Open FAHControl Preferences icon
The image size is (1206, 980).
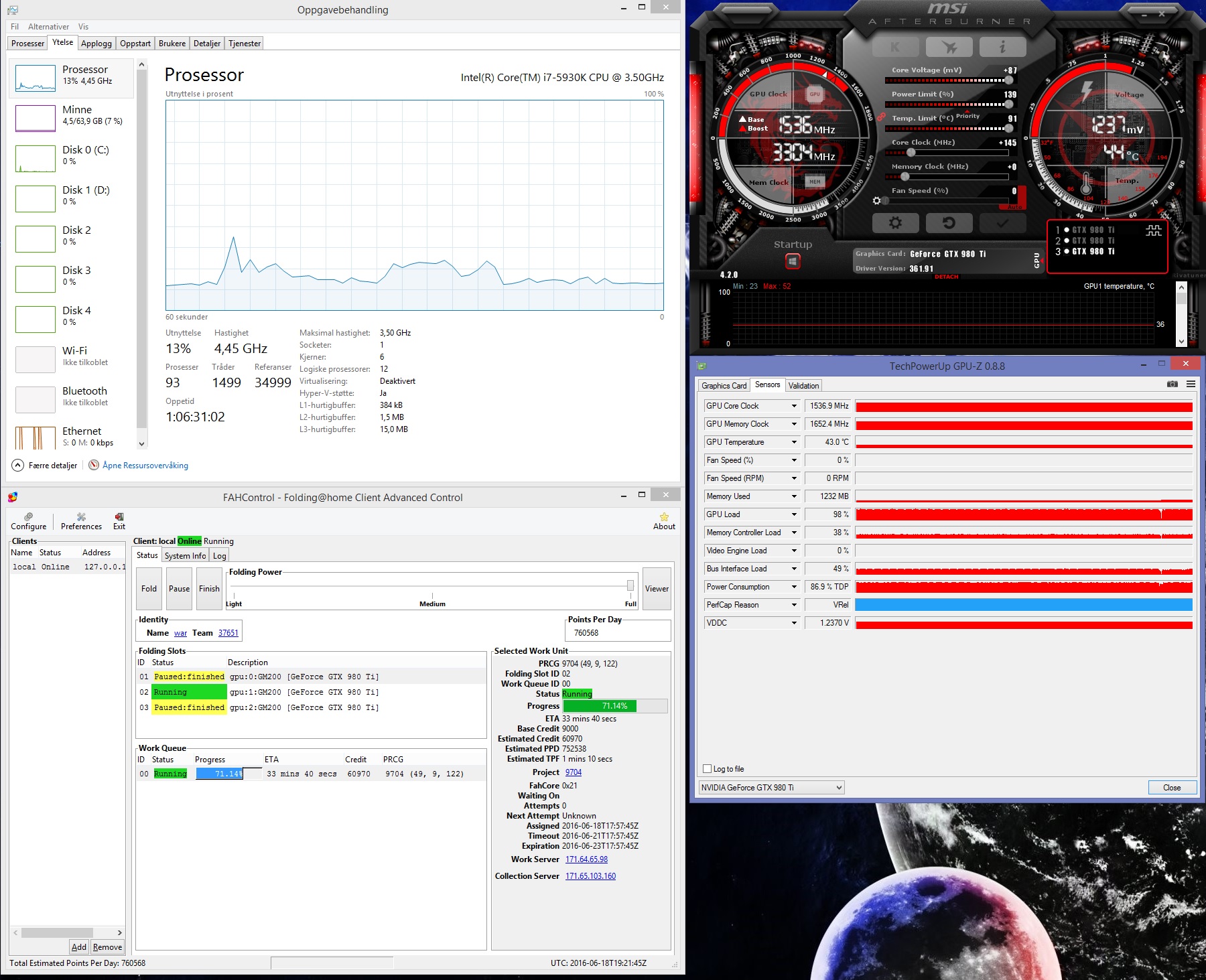point(81,516)
